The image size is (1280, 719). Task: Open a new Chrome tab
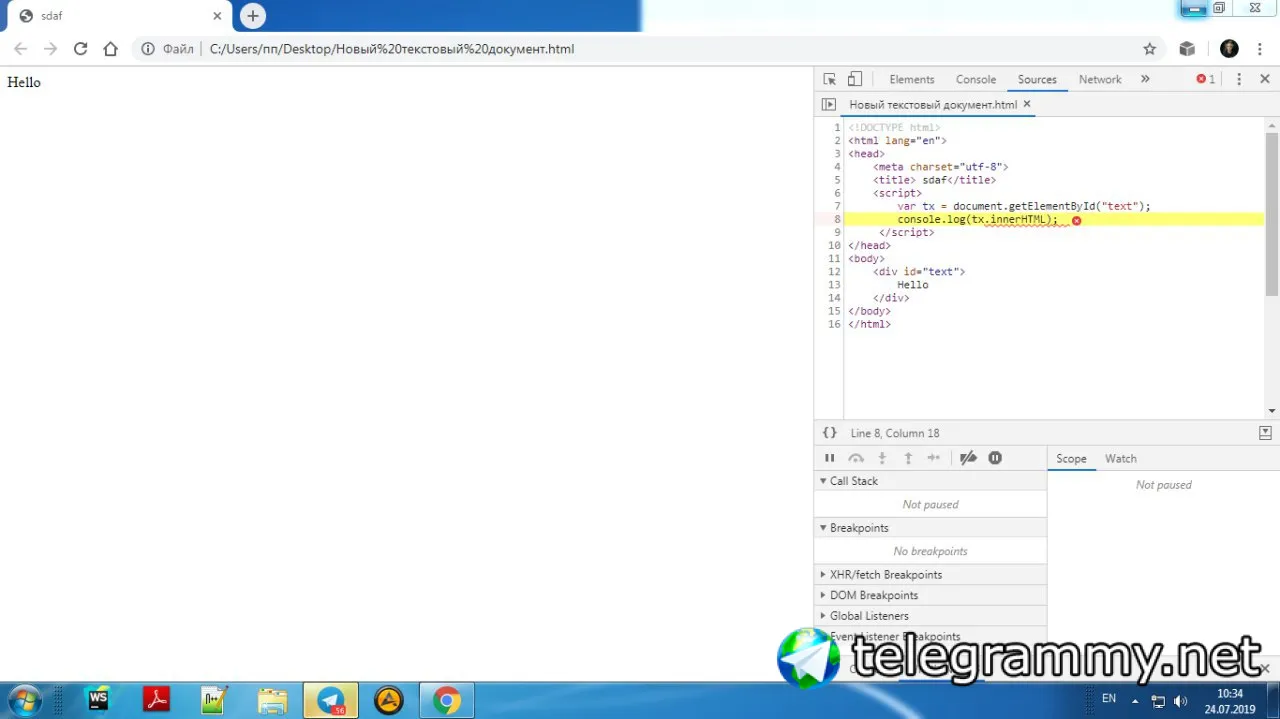pyautogui.click(x=253, y=16)
